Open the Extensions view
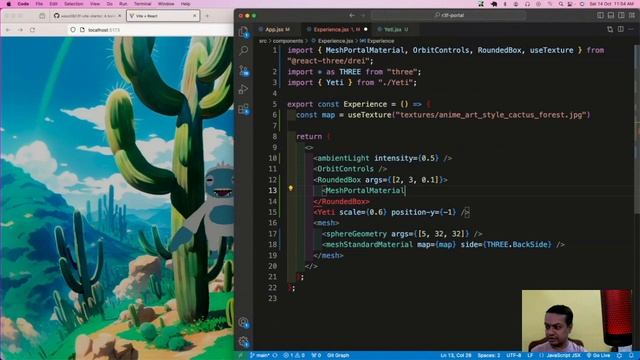This screenshot has width=640, height=360. coord(244,109)
